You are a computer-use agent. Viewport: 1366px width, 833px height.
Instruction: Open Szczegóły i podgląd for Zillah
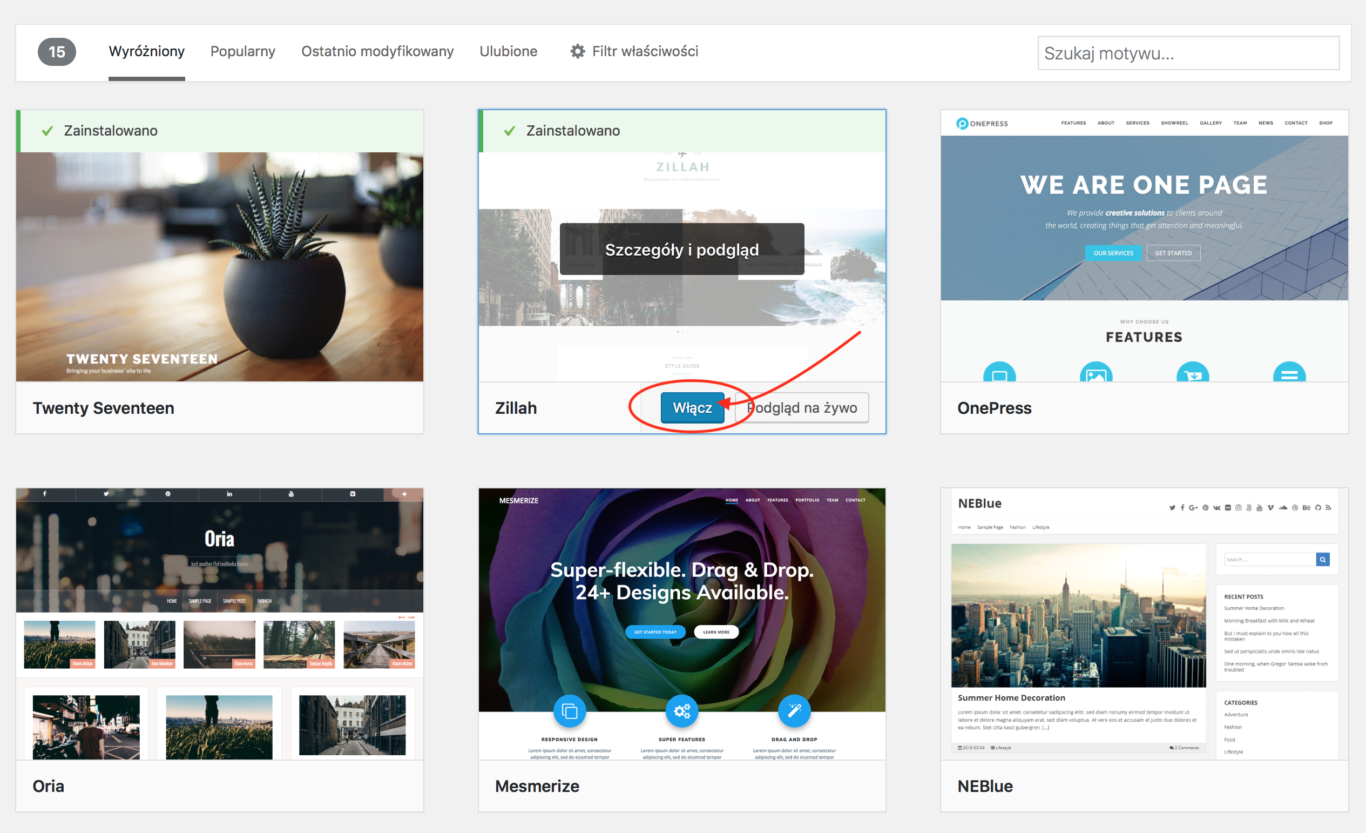click(682, 249)
